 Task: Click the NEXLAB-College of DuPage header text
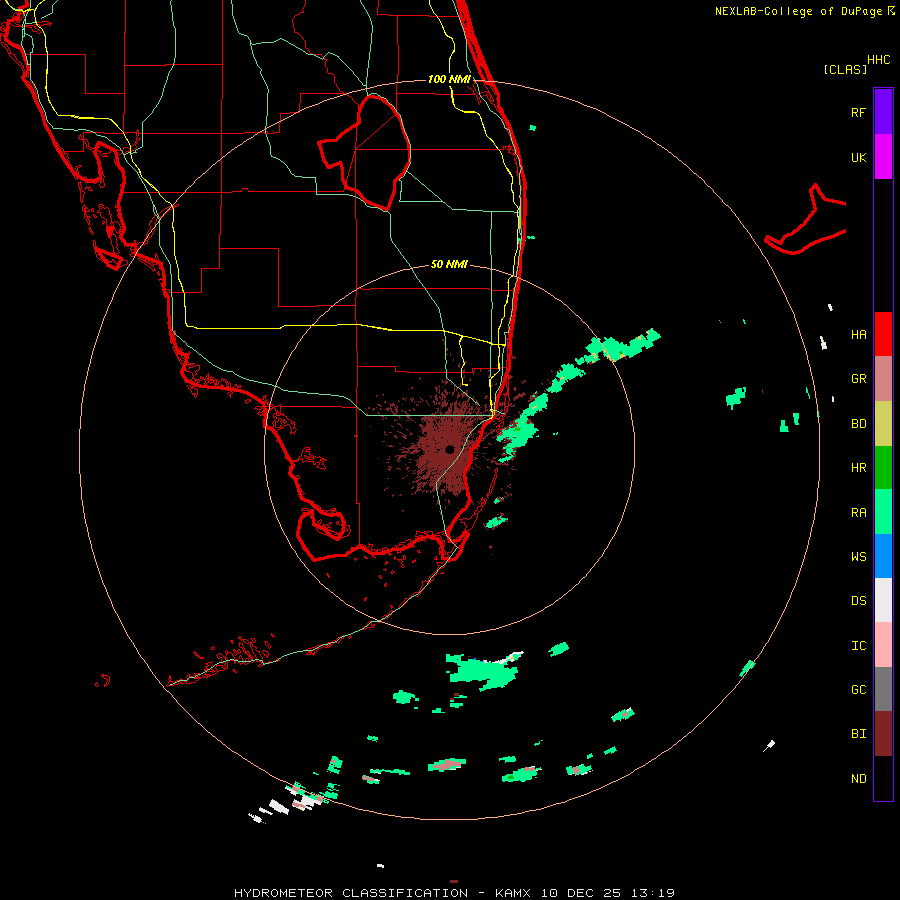click(798, 11)
